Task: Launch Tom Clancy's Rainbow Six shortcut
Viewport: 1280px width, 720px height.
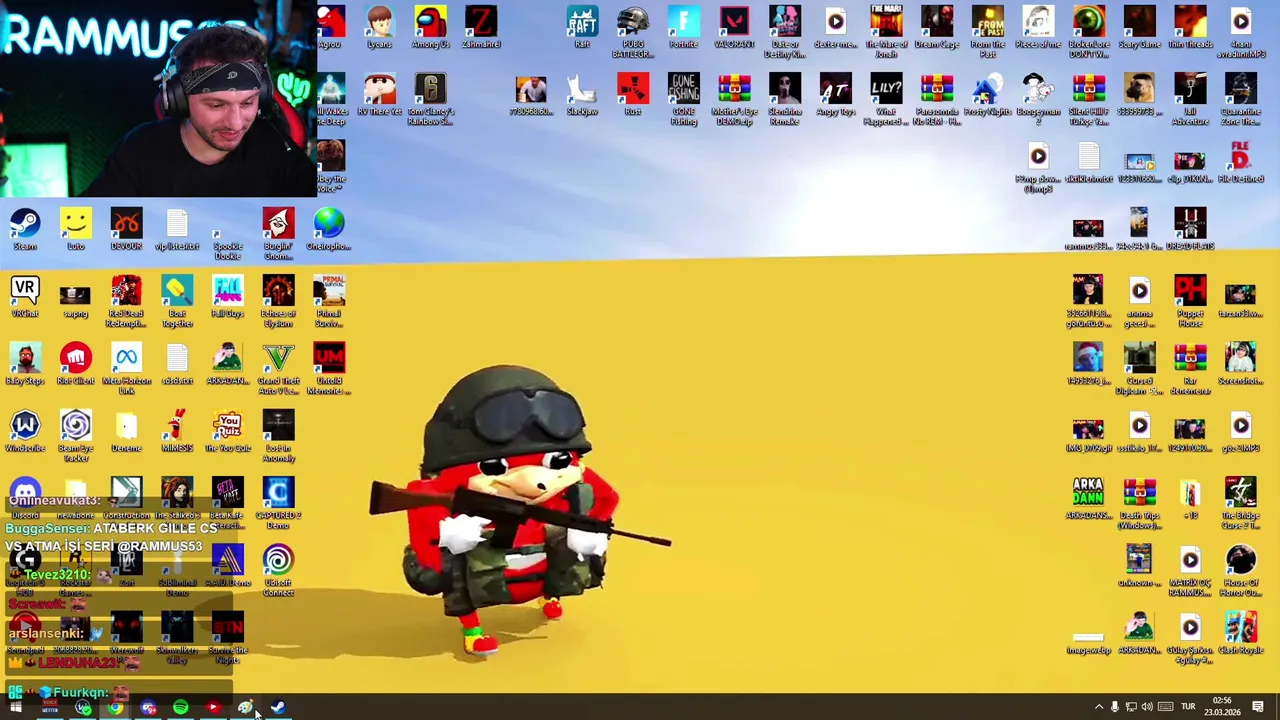Action: coord(430,99)
